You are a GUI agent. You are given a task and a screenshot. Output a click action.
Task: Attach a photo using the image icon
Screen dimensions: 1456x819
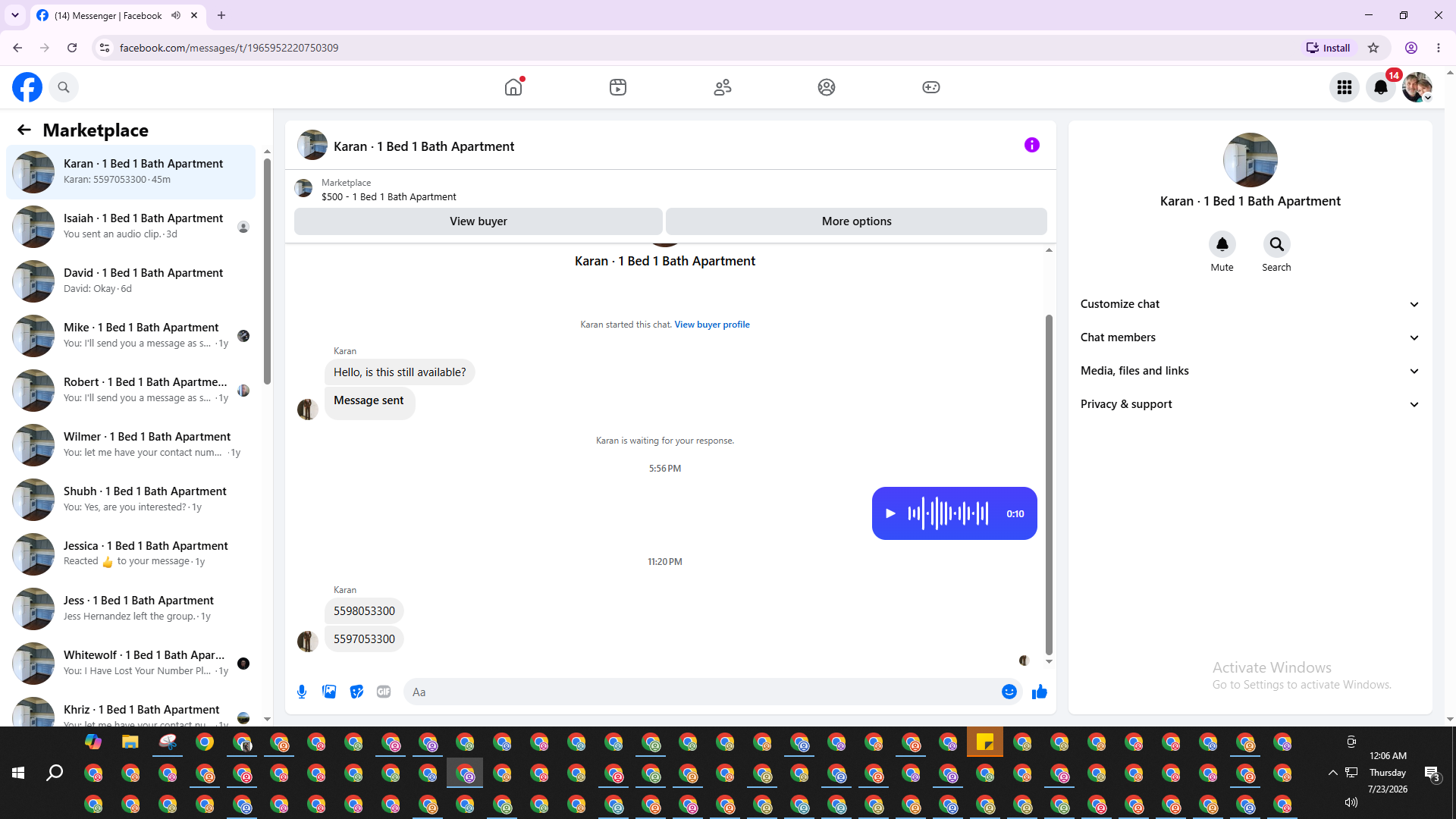(329, 692)
